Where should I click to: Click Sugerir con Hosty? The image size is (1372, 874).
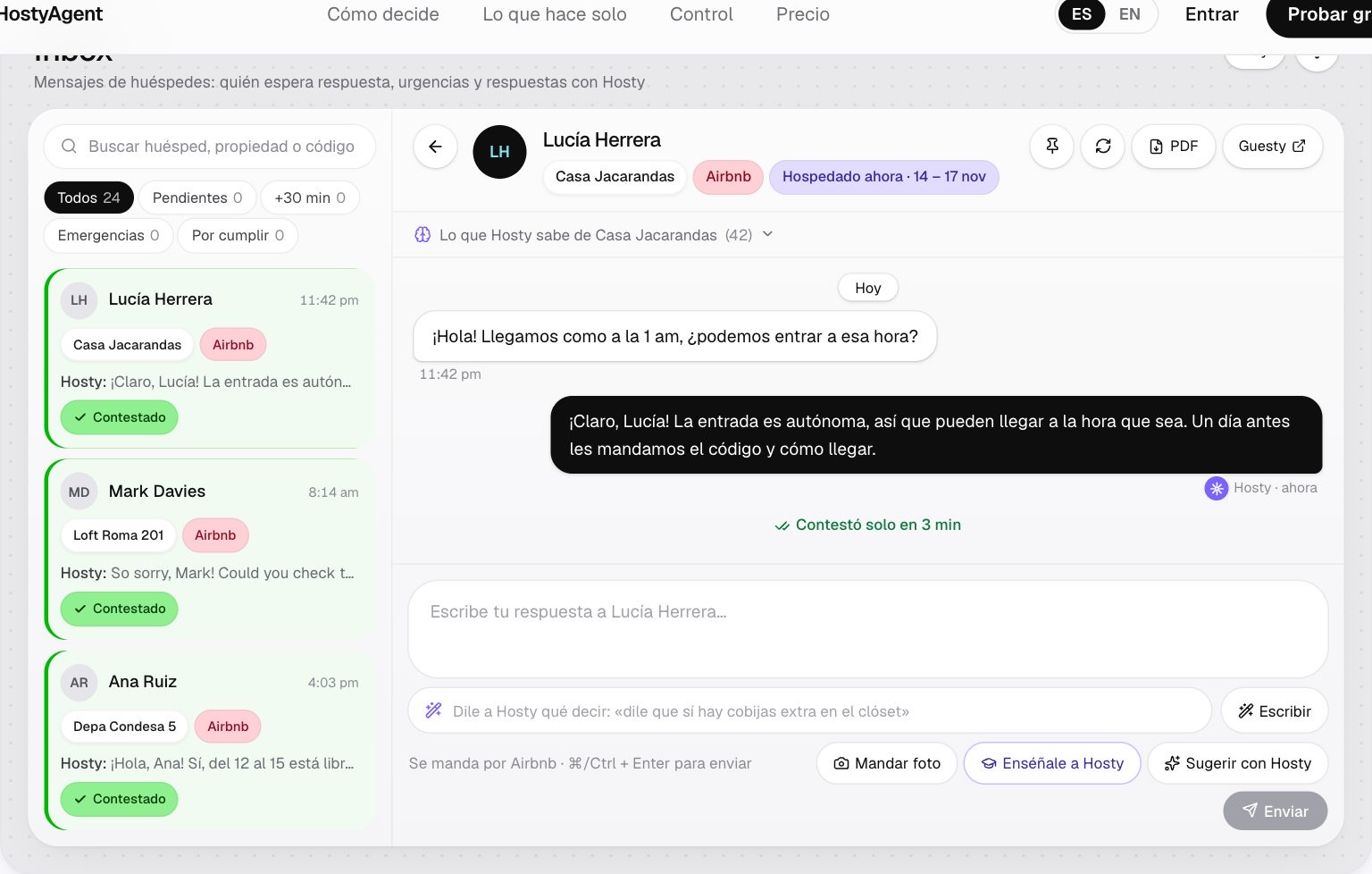tap(1238, 763)
